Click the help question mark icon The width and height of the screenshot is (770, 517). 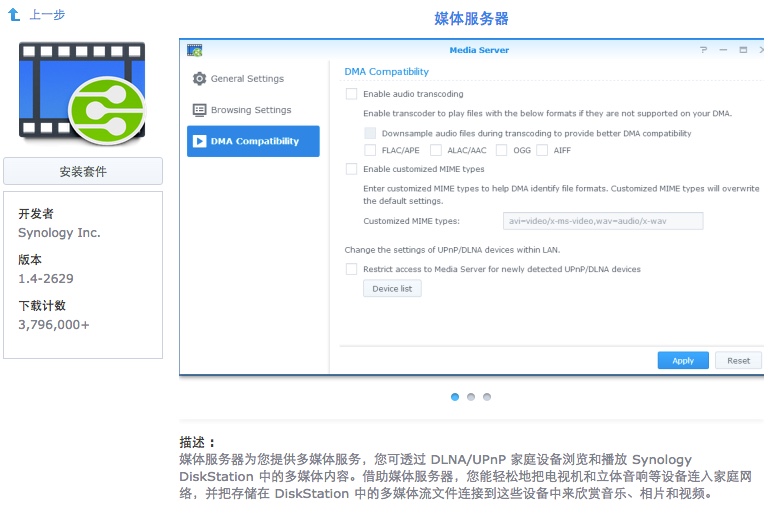pyautogui.click(x=703, y=50)
